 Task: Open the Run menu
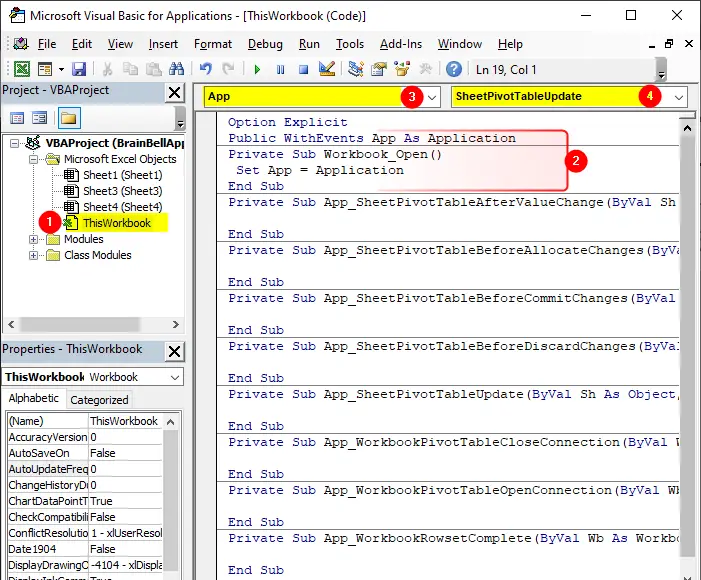[x=309, y=44]
